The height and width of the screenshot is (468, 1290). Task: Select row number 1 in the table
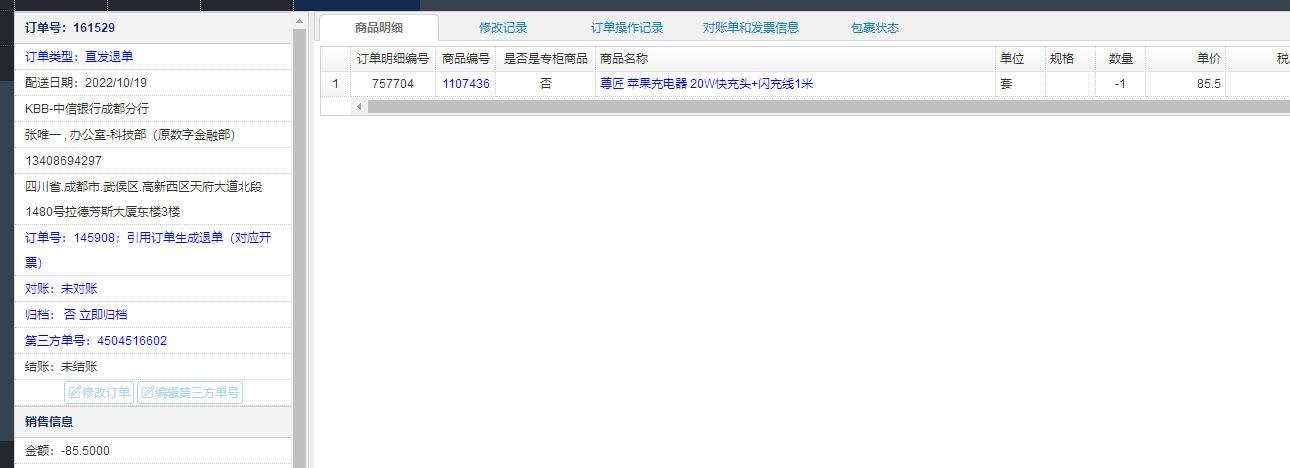coord(336,84)
